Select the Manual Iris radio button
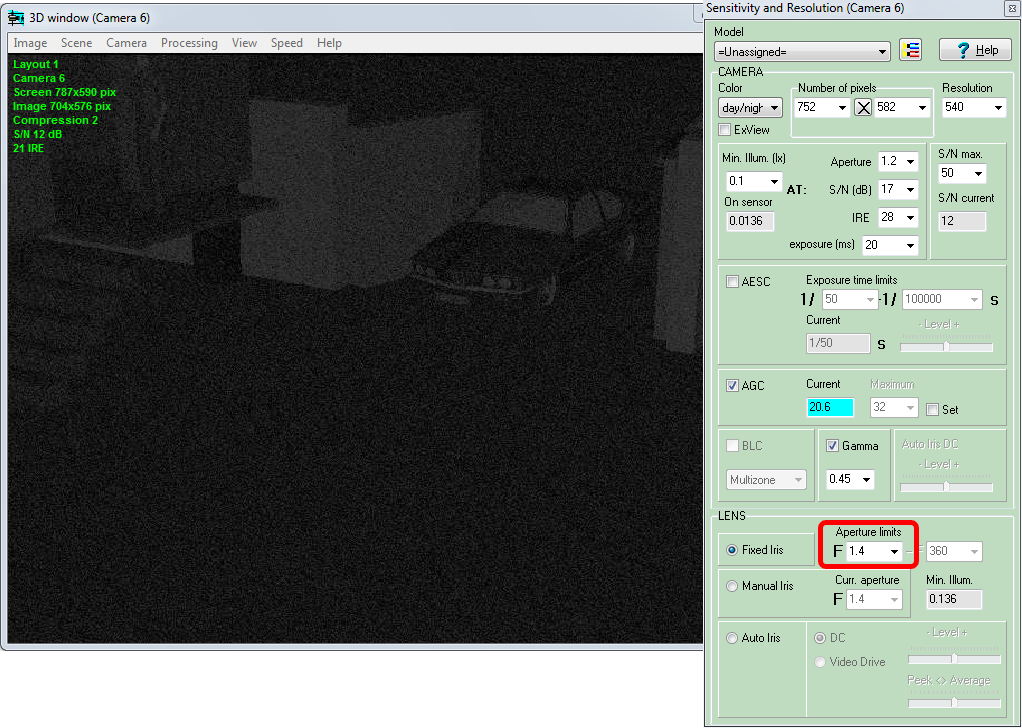Viewport: 1022px width, 728px height. [732, 586]
